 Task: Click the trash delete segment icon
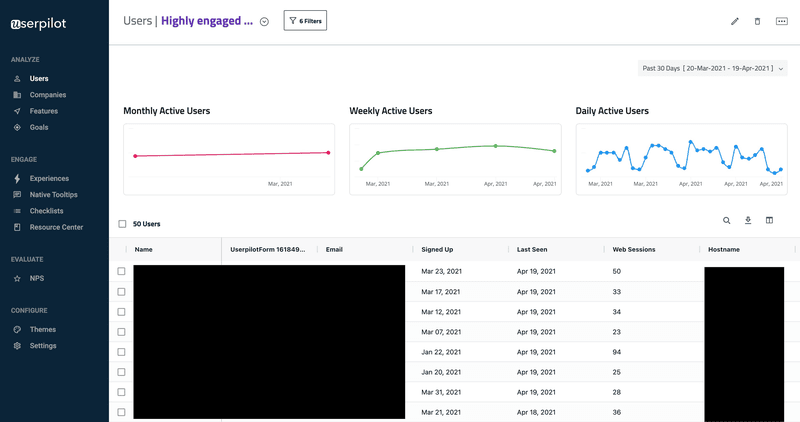(x=757, y=21)
